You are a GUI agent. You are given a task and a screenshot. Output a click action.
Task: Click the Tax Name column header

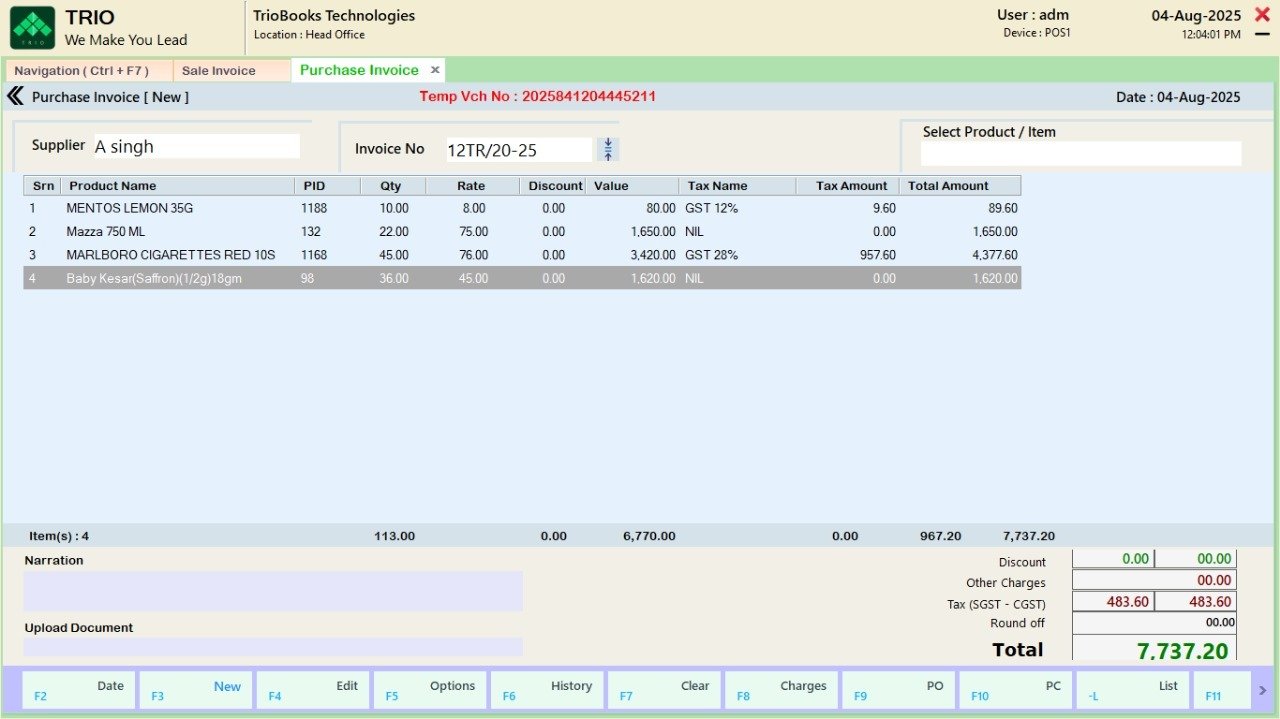coord(717,186)
